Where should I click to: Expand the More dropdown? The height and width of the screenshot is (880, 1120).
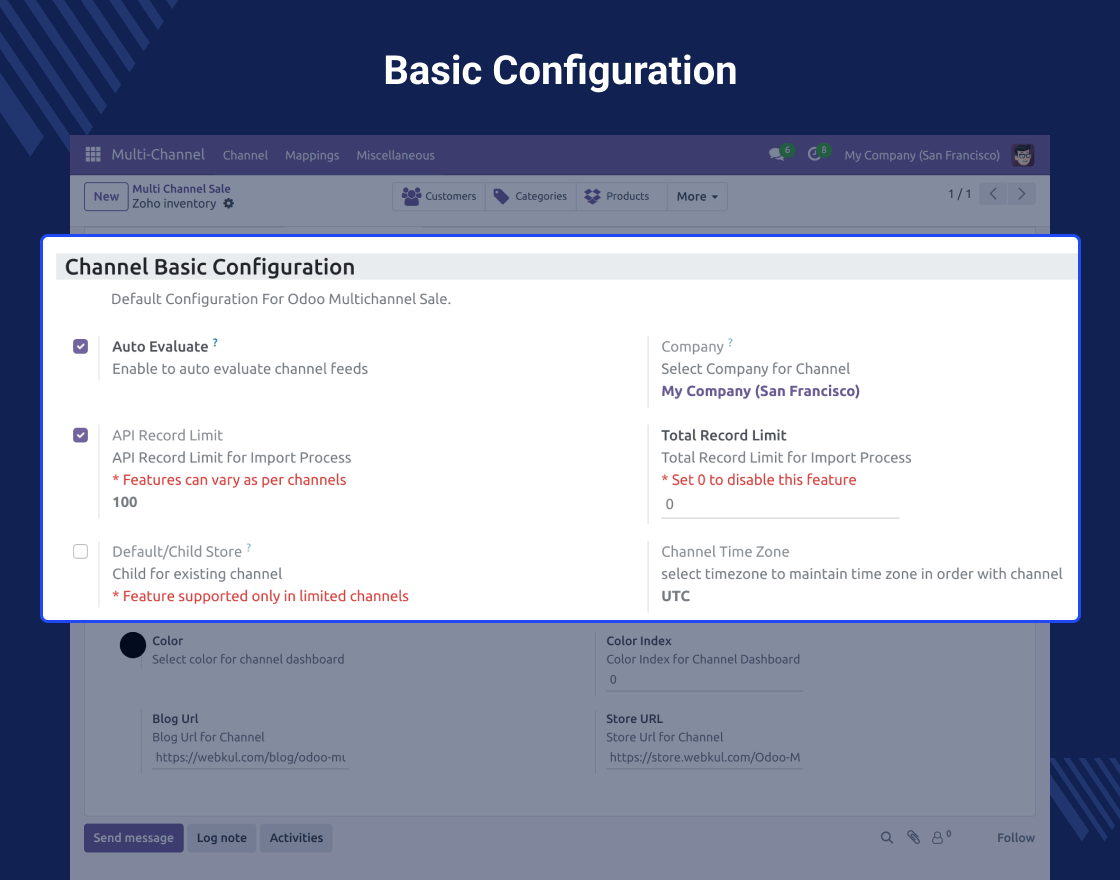click(697, 196)
